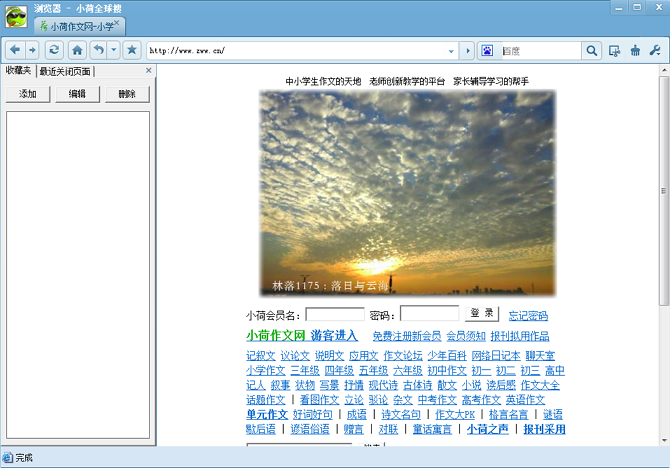This screenshot has width=670, height=468.
Task: Open the 会员须知 link
Action: click(466, 336)
